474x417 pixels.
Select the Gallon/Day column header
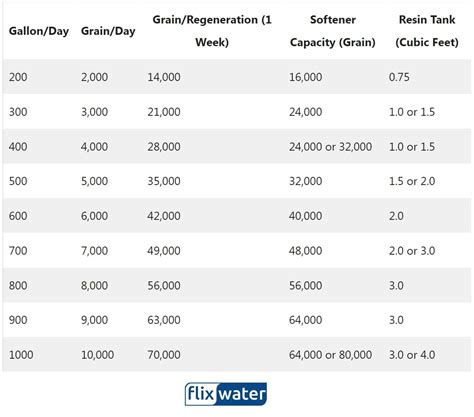click(39, 31)
